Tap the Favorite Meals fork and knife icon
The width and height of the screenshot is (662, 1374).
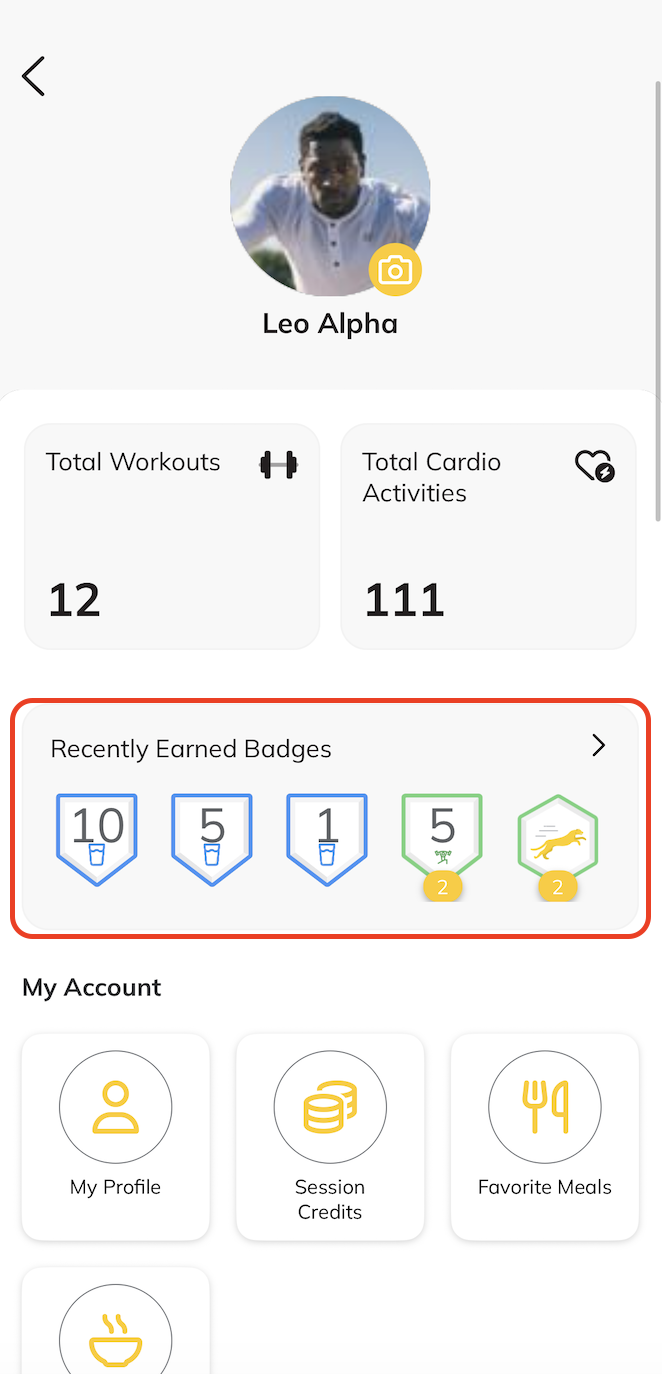coord(545,1107)
